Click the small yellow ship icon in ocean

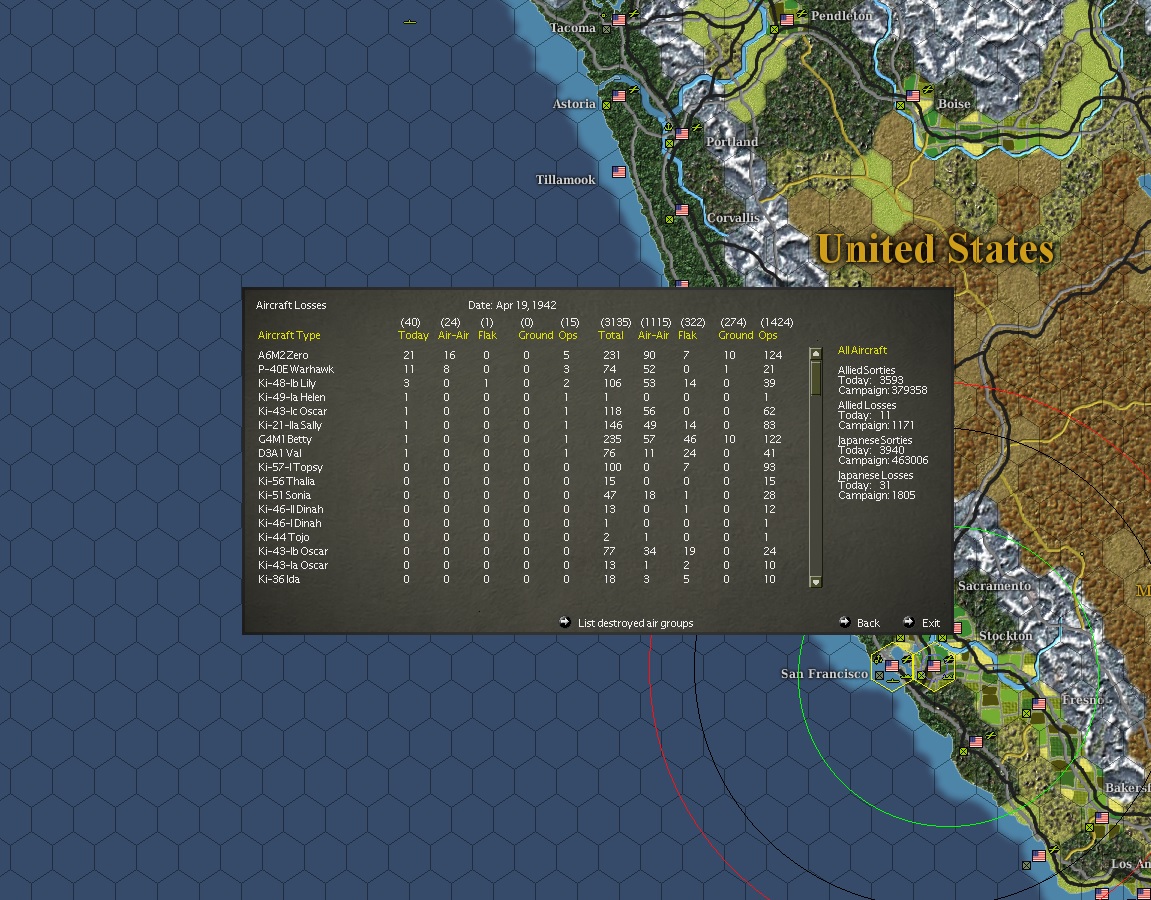tap(410, 22)
